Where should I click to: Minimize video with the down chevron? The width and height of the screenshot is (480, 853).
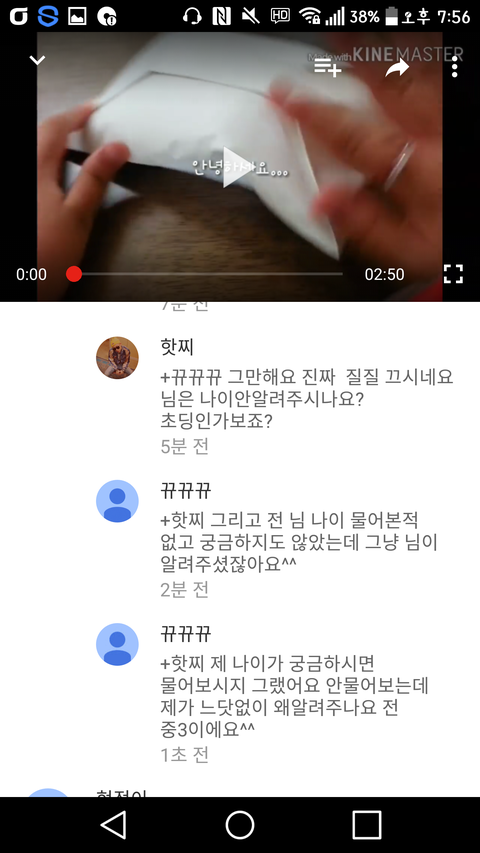click(x=37, y=60)
